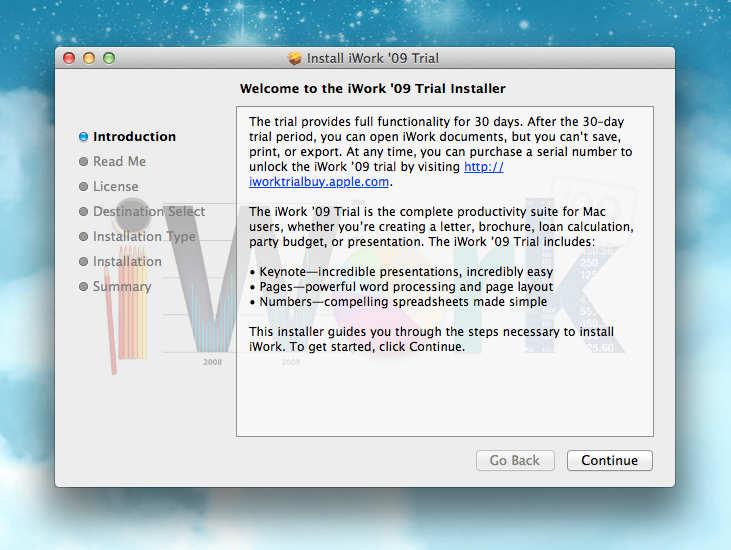Click the line 'The trial provides full functionality'
The height and width of the screenshot is (550, 731).
(x=436, y=122)
